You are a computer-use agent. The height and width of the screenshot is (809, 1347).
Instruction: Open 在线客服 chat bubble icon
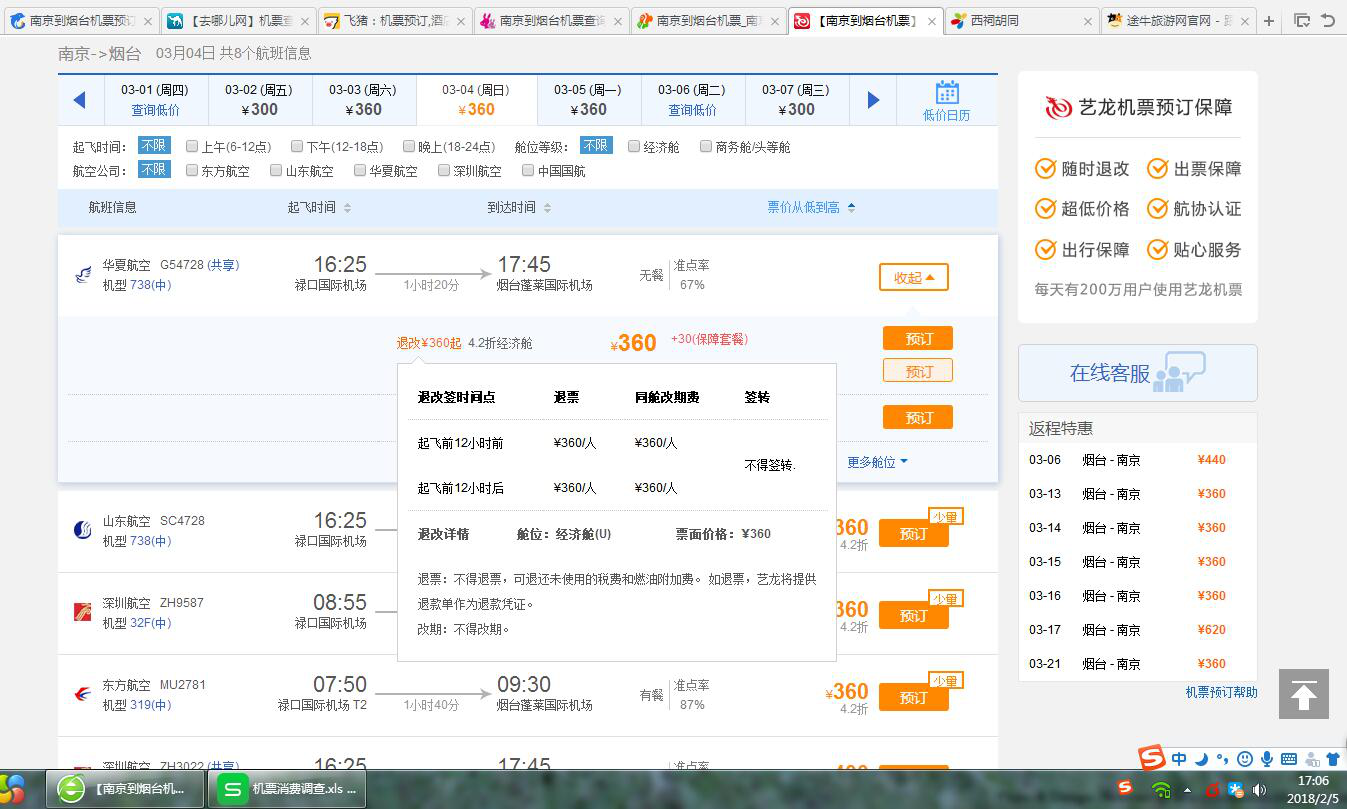[1181, 372]
